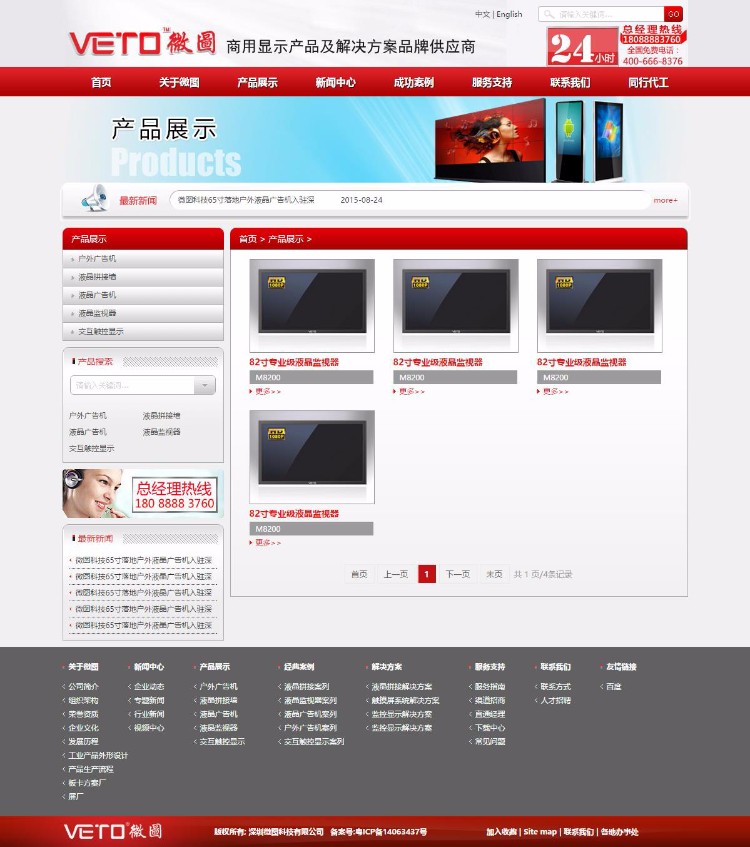Viewport: 750px width, 847px height.
Task: Click more+ beside the news ticker
Action: pyautogui.click(x=665, y=200)
